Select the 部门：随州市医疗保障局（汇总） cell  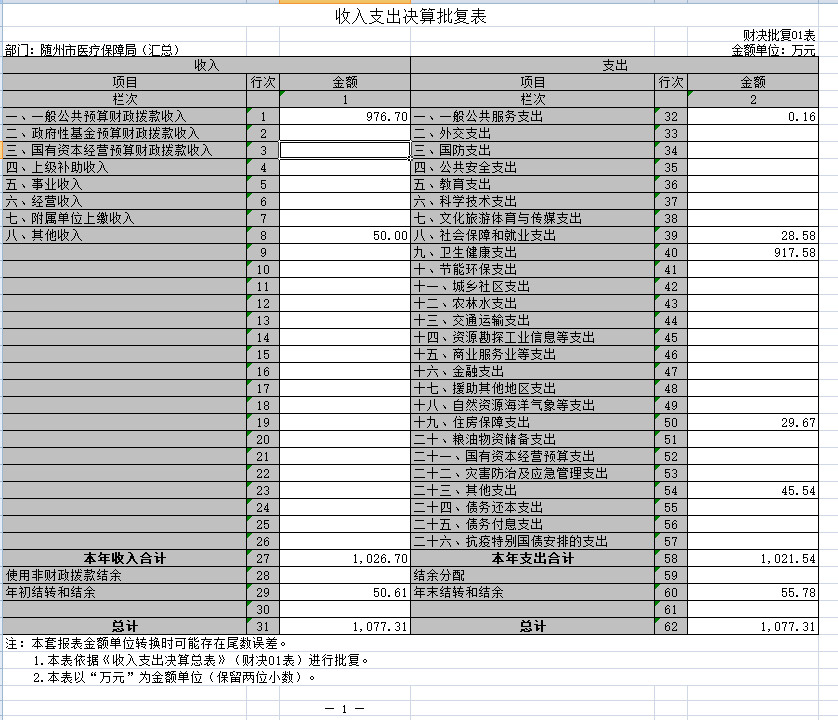tap(124, 50)
